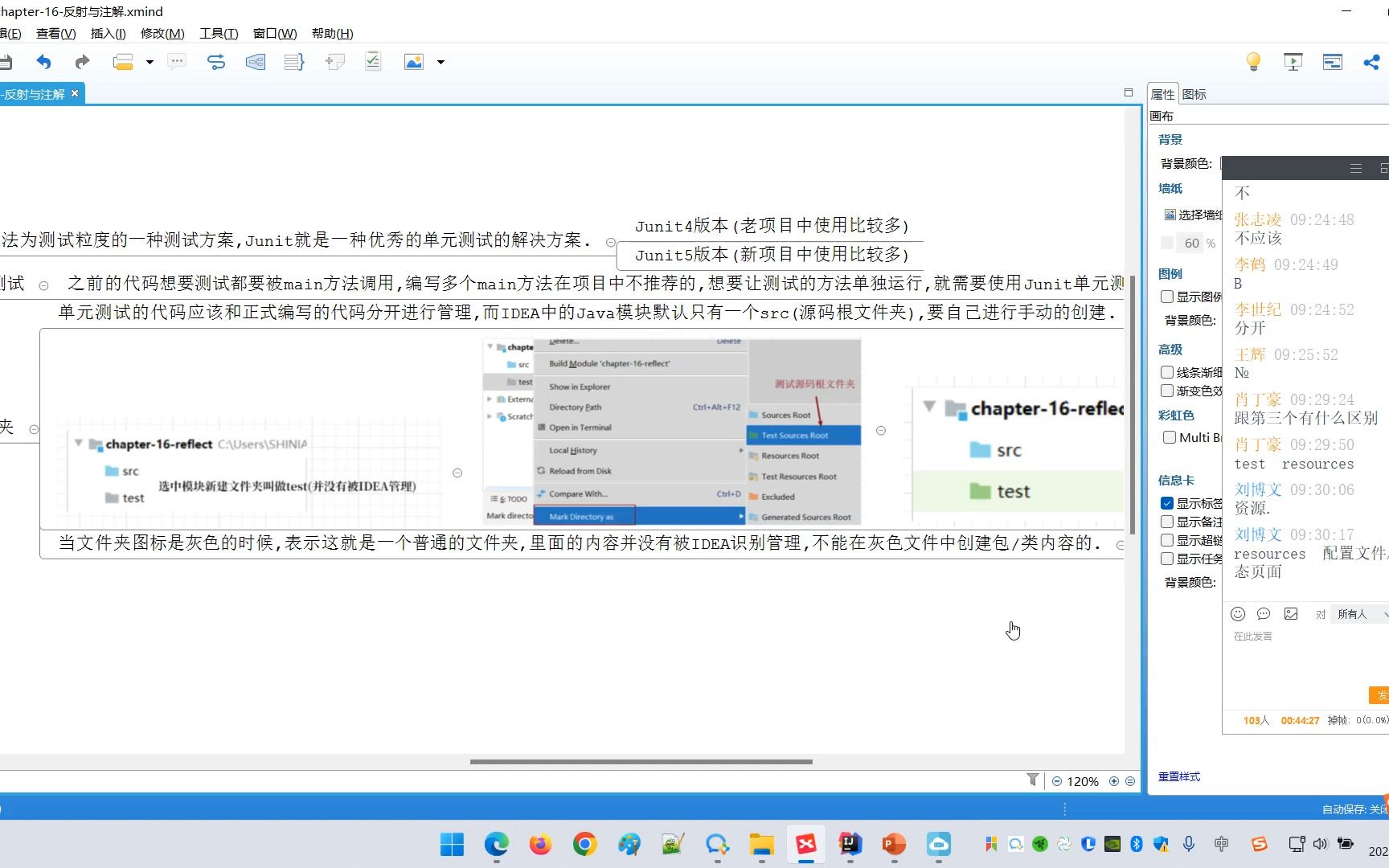Image resolution: width=1389 pixels, height=868 pixels.
Task: Open the 工具(T) menu
Action: 219,34
